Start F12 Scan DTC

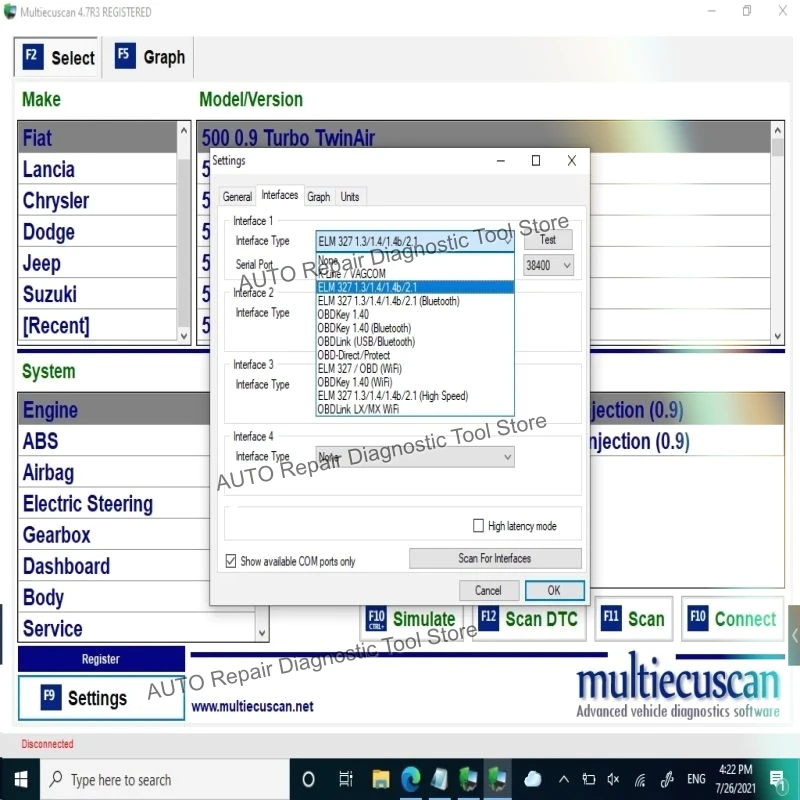[x=529, y=619]
